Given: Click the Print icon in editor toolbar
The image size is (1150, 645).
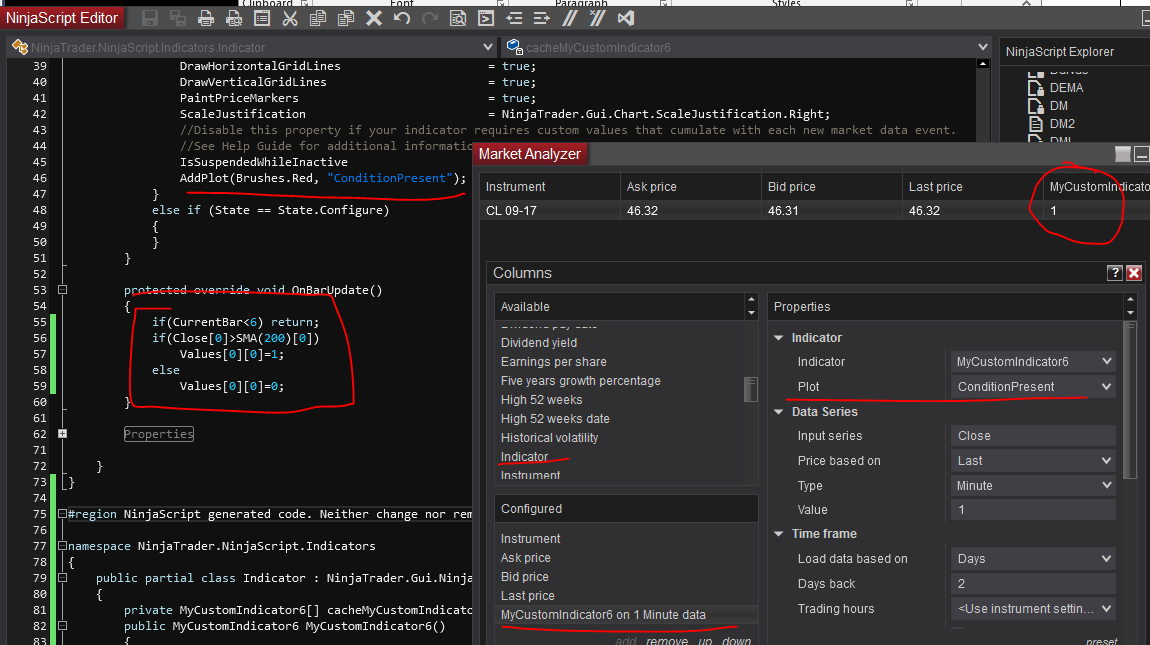Looking at the screenshot, I should (x=206, y=18).
